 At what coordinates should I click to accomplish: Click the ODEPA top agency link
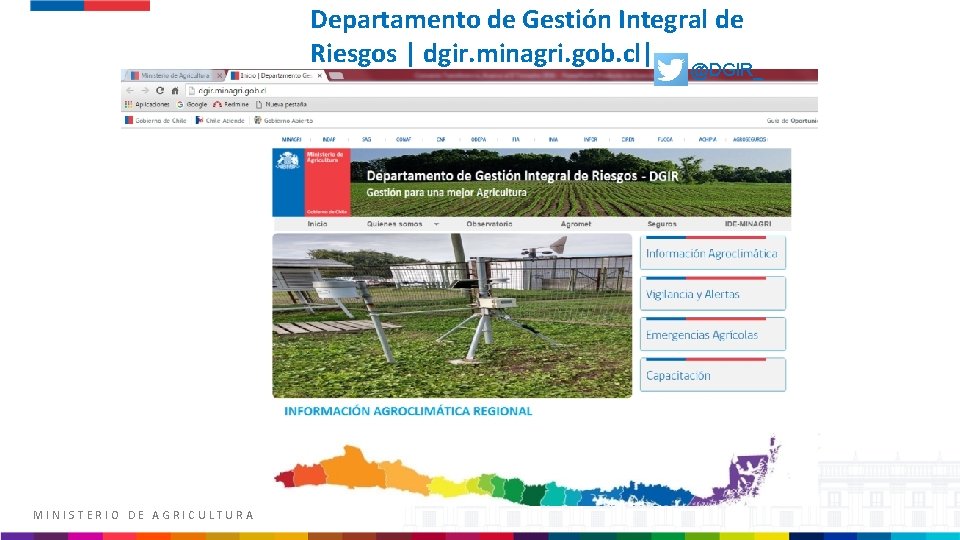point(478,140)
